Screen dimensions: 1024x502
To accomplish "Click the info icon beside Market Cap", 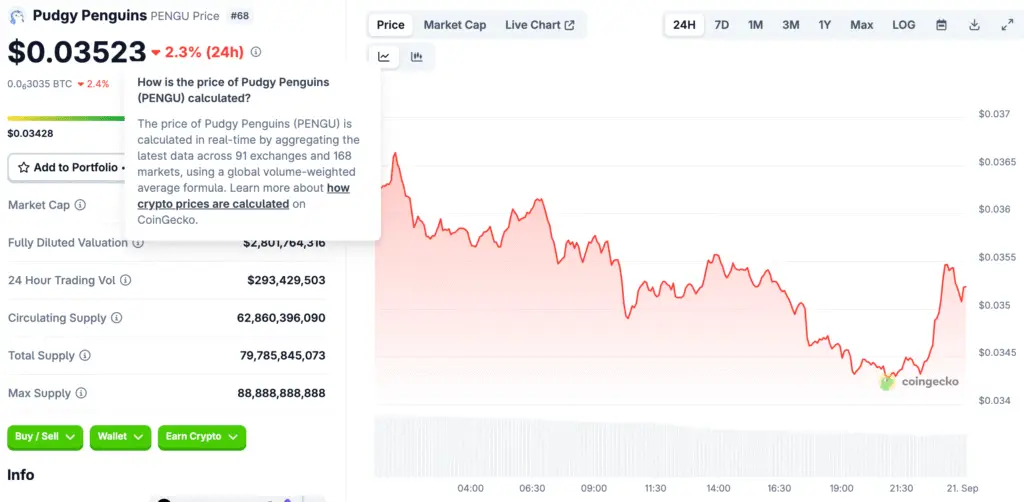I will point(80,205).
